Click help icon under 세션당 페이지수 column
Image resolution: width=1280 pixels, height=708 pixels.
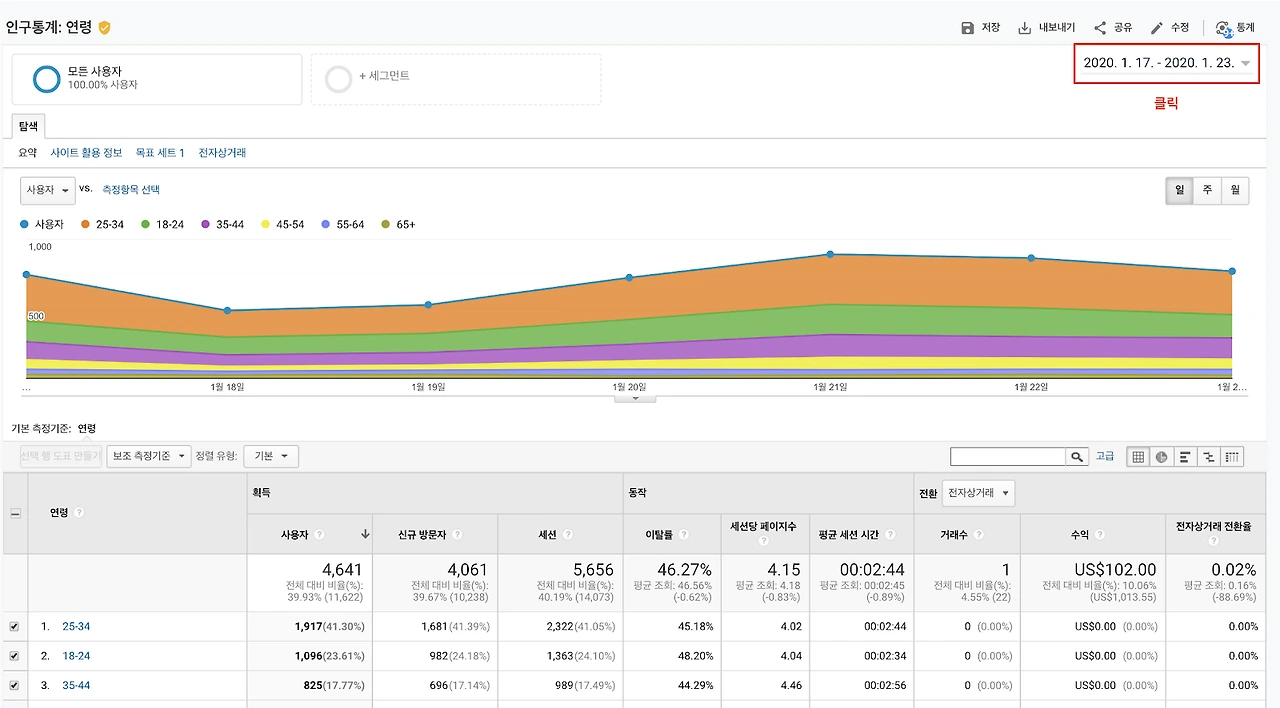click(x=766, y=542)
